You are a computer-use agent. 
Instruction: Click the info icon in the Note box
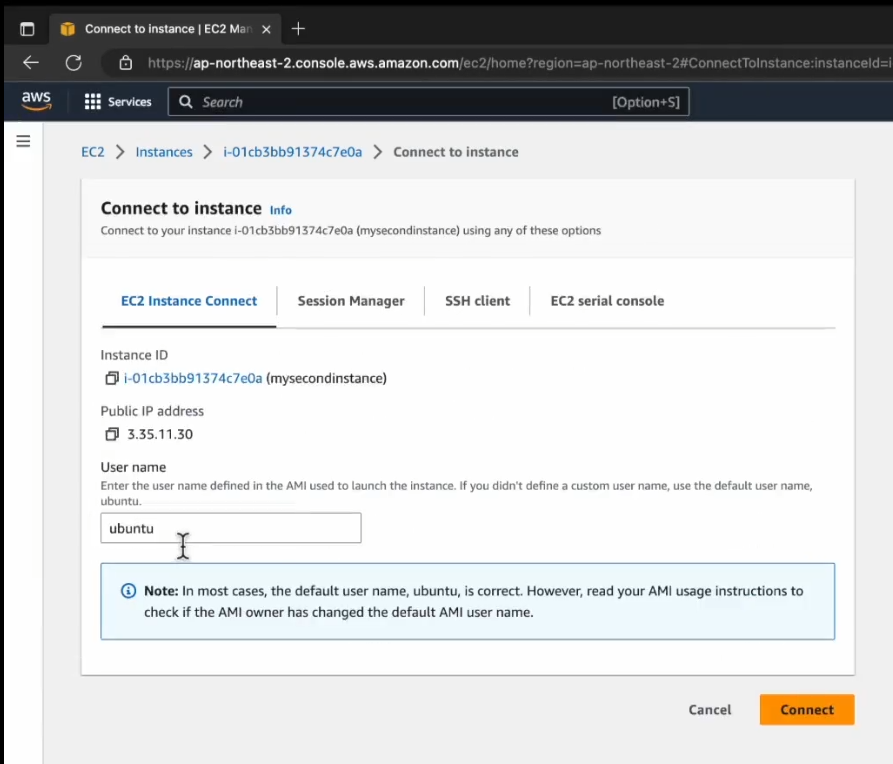tap(129, 591)
